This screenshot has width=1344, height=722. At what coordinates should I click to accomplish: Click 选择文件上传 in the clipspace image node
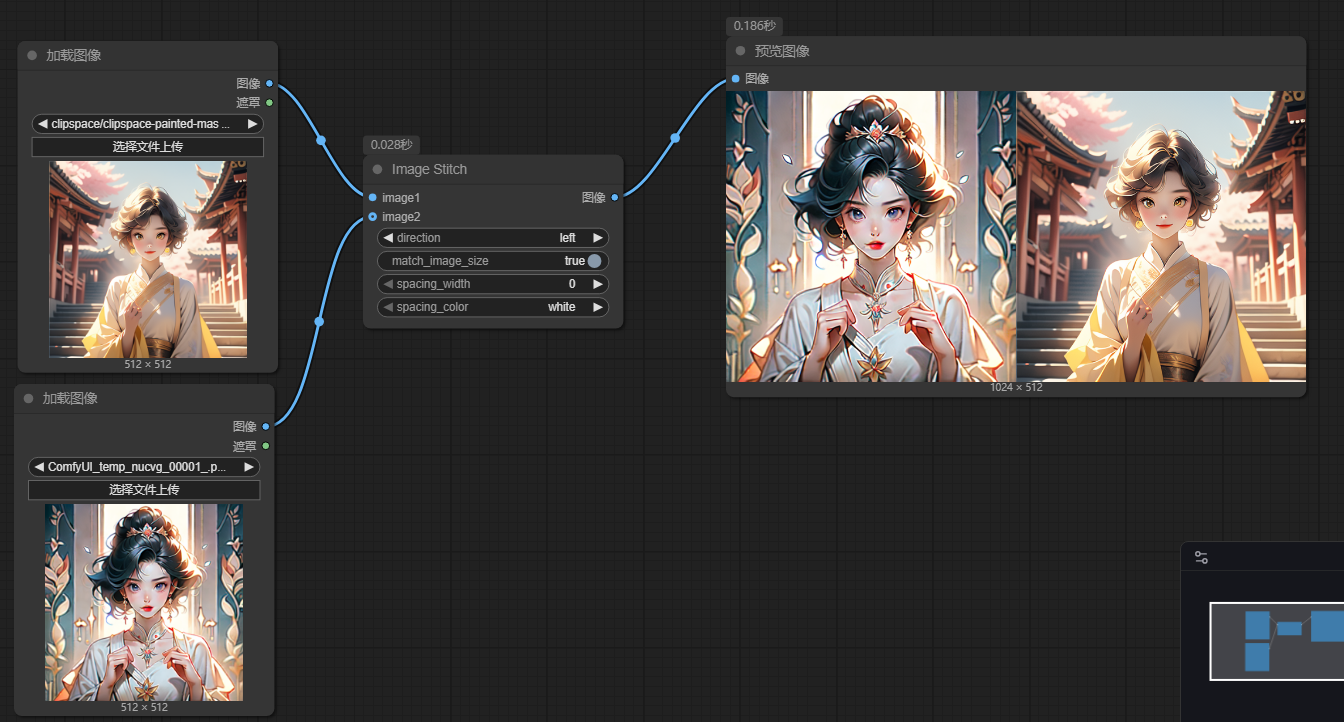click(x=147, y=147)
